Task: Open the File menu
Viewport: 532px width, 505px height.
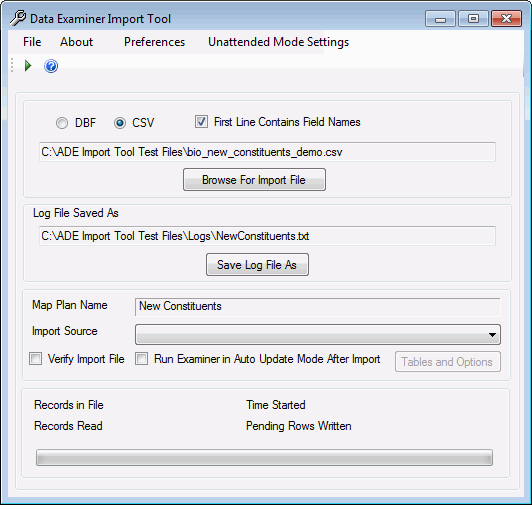Action: 32,42
